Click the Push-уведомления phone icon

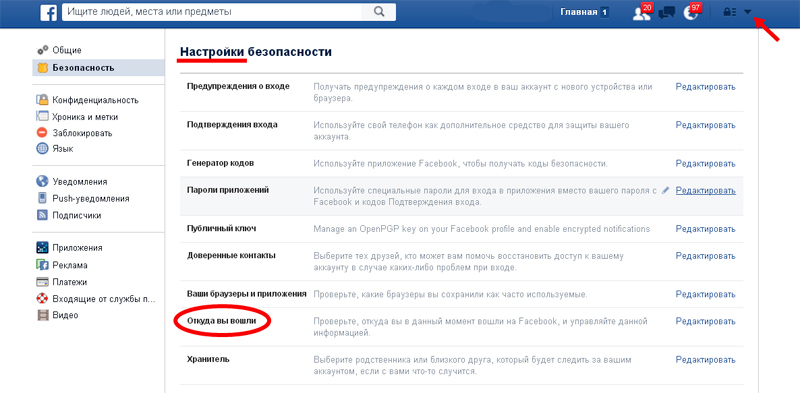pyautogui.click(x=42, y=198)
